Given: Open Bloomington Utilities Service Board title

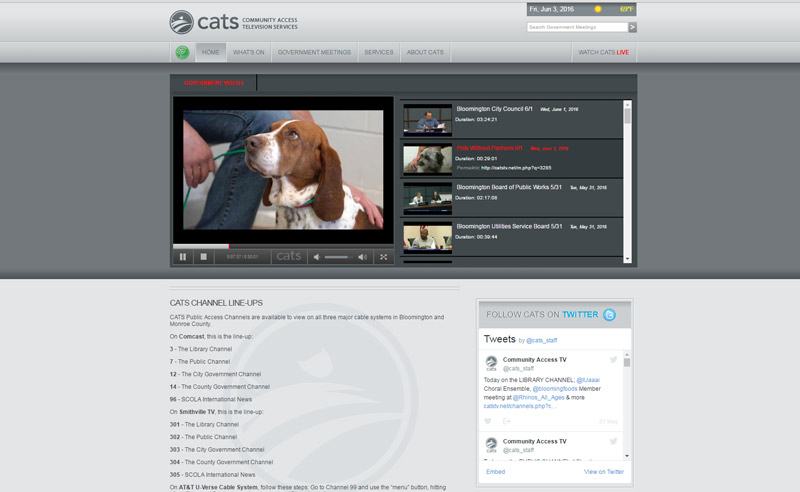Looking at the screenshot, I should [509, 227].
